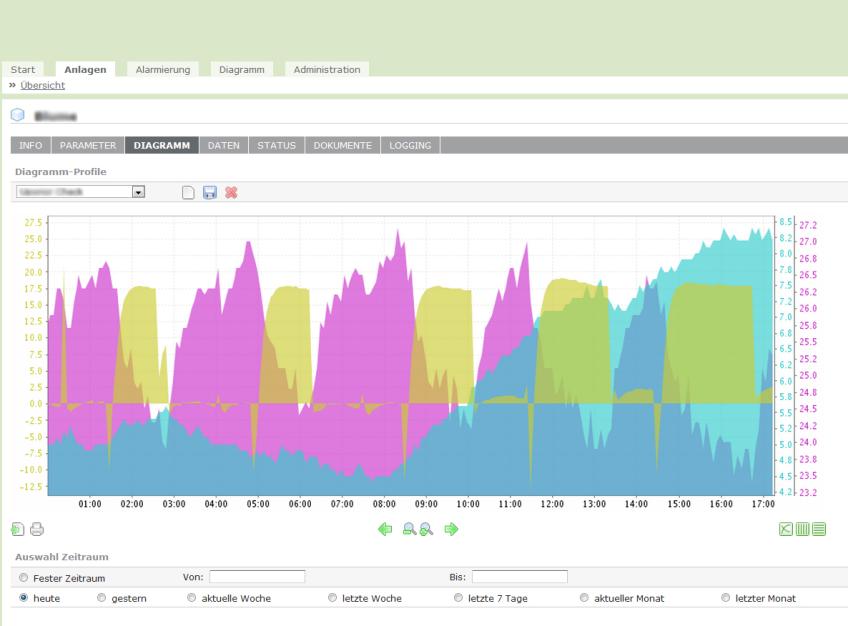Choose the 'letzte 7 Tage' time range
Image resolution: width=848 pixels, height=626 pixels.
(458, 598)
